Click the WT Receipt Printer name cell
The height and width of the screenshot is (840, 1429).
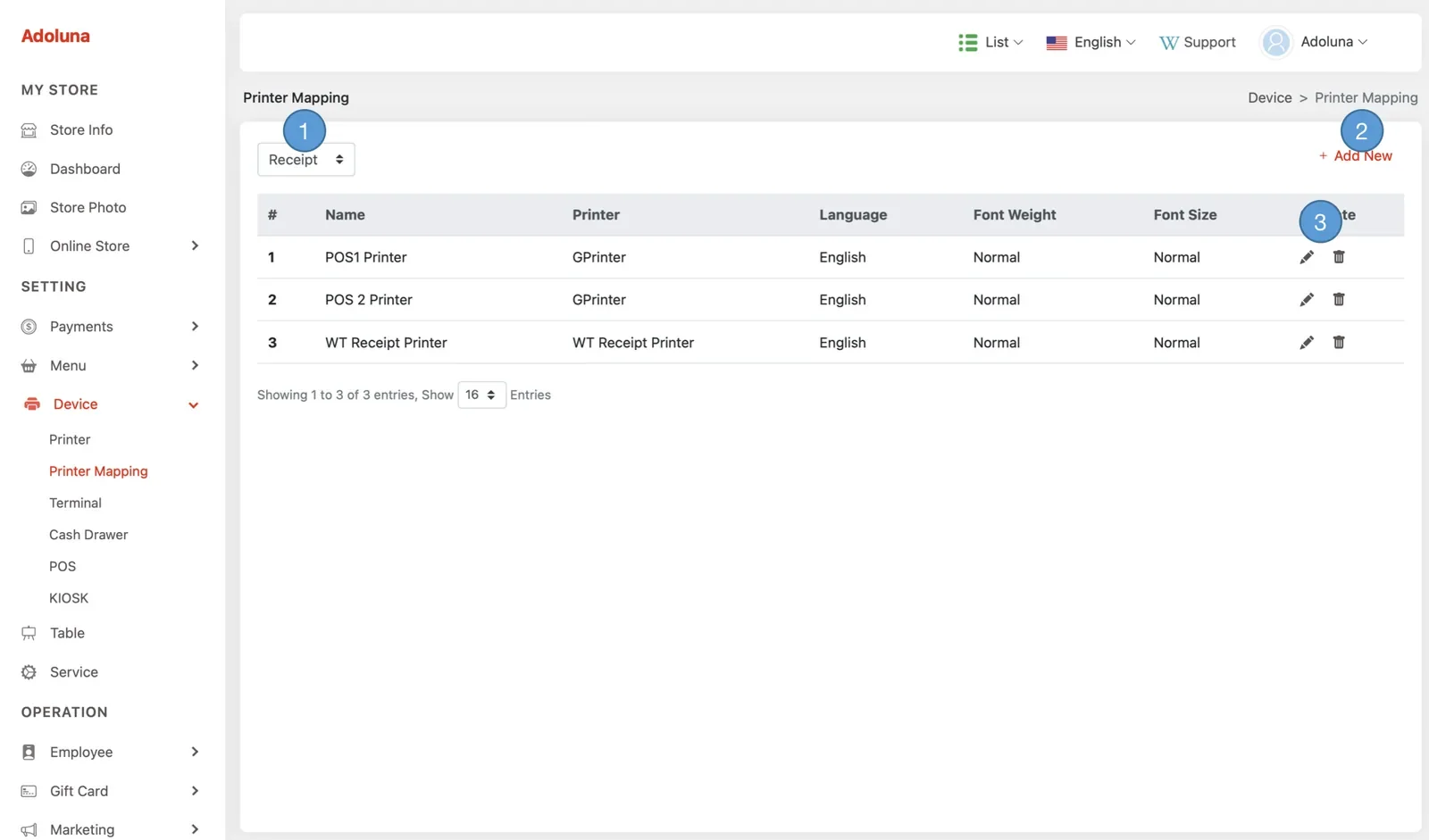click(x=386, y=343)
